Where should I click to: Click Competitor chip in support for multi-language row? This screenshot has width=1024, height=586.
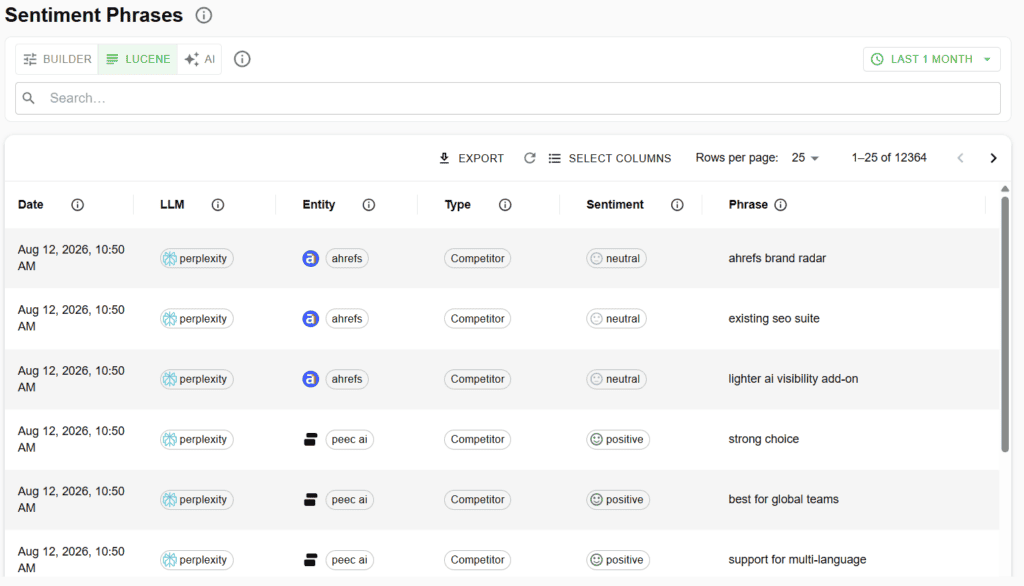coord(477,560)
